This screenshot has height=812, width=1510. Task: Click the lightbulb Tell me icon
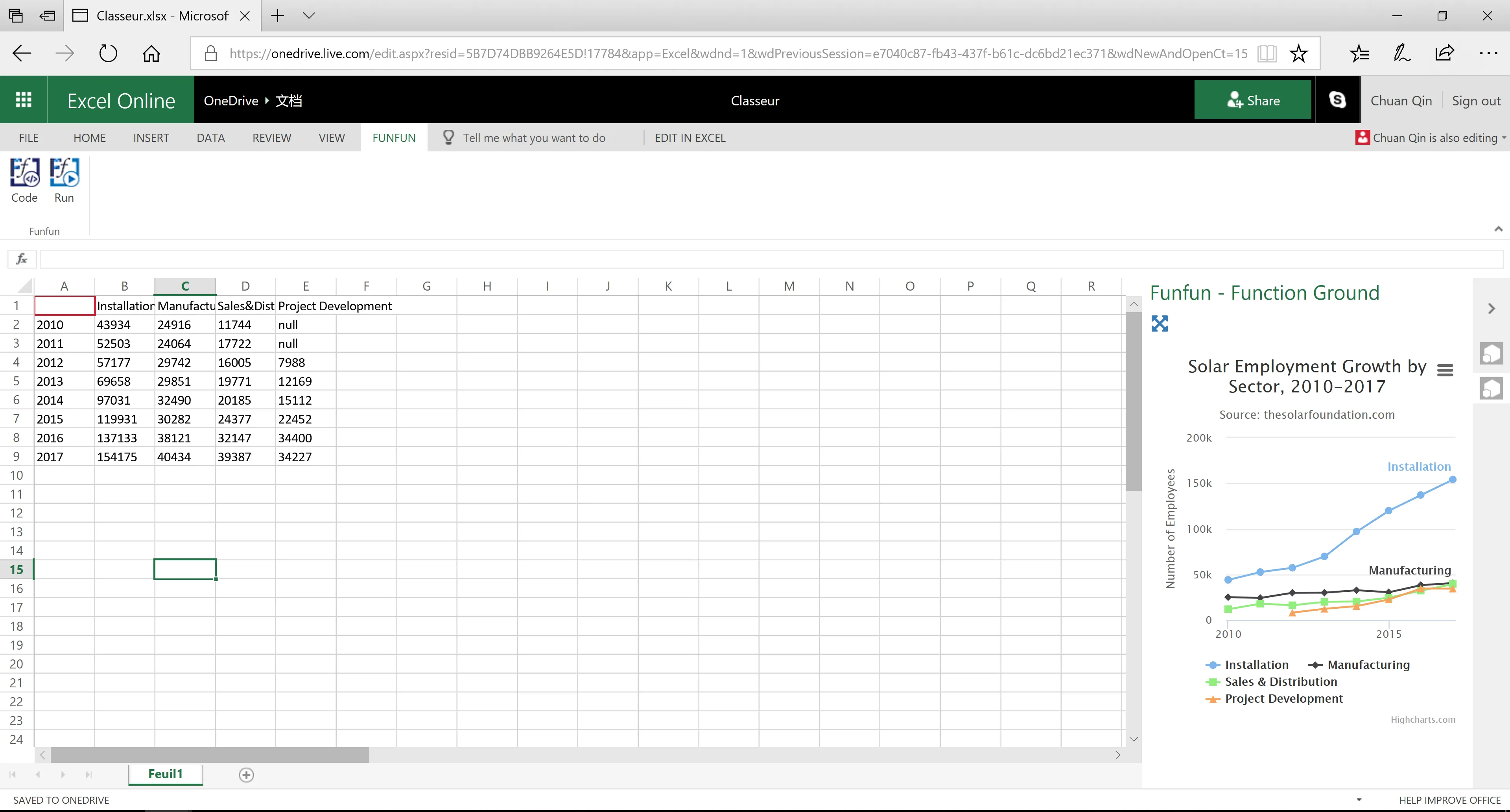pos(448,138)
